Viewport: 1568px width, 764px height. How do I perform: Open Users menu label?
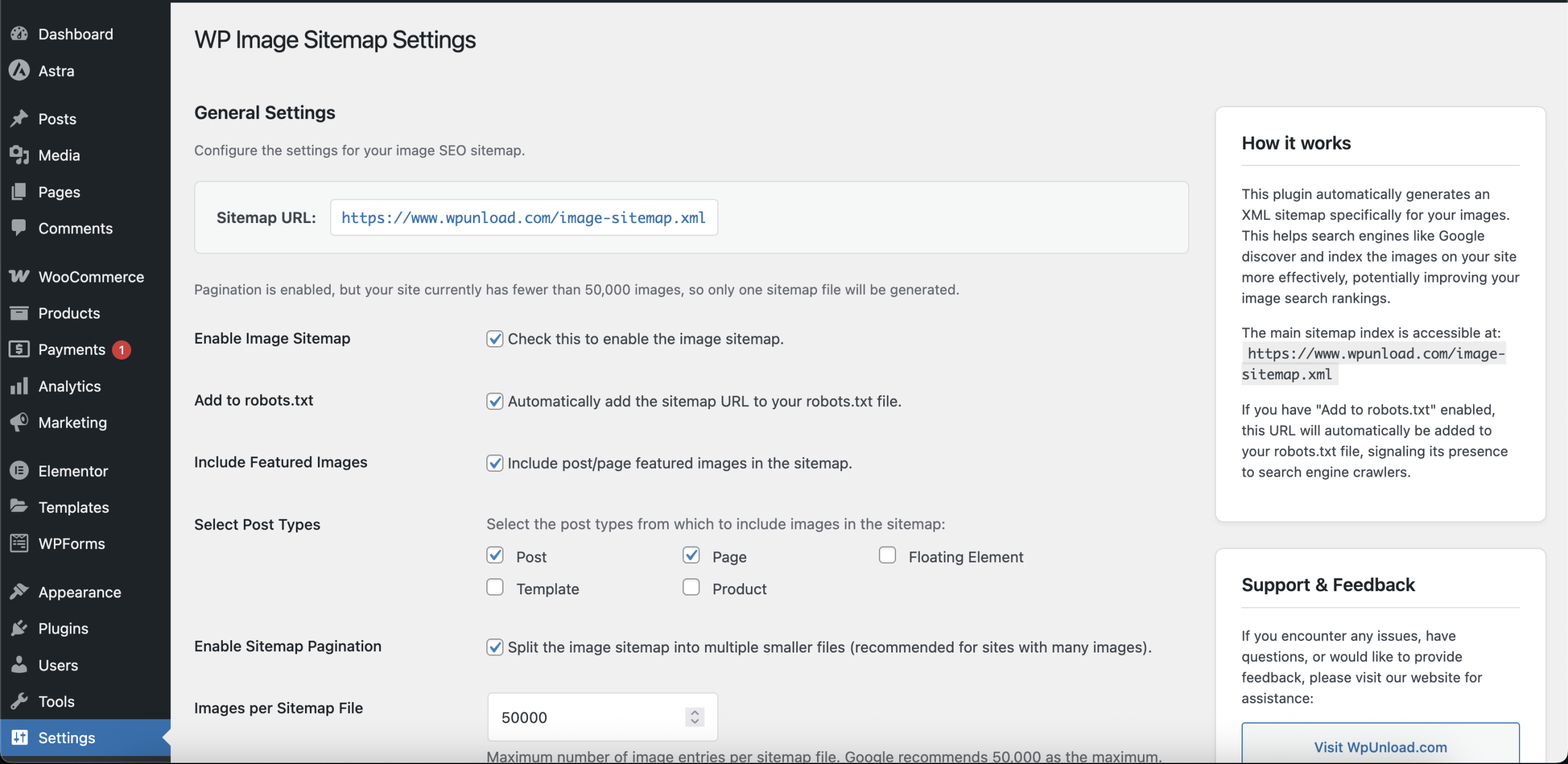[x=58, y=665]
